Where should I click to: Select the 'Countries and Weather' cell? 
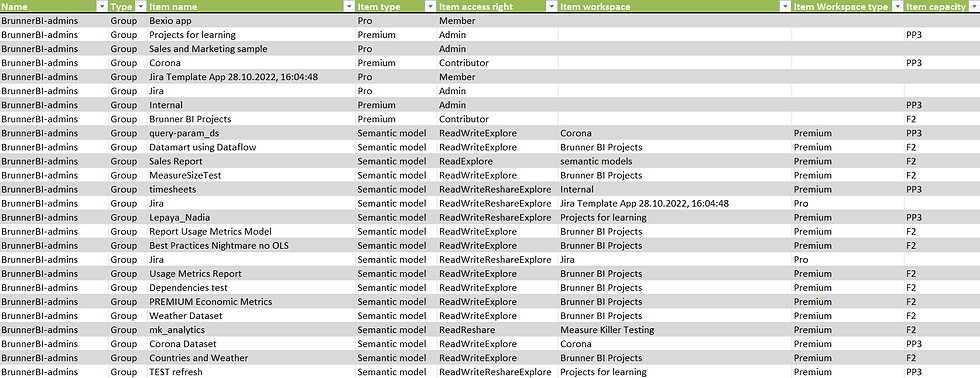click(x=251, y=358)
